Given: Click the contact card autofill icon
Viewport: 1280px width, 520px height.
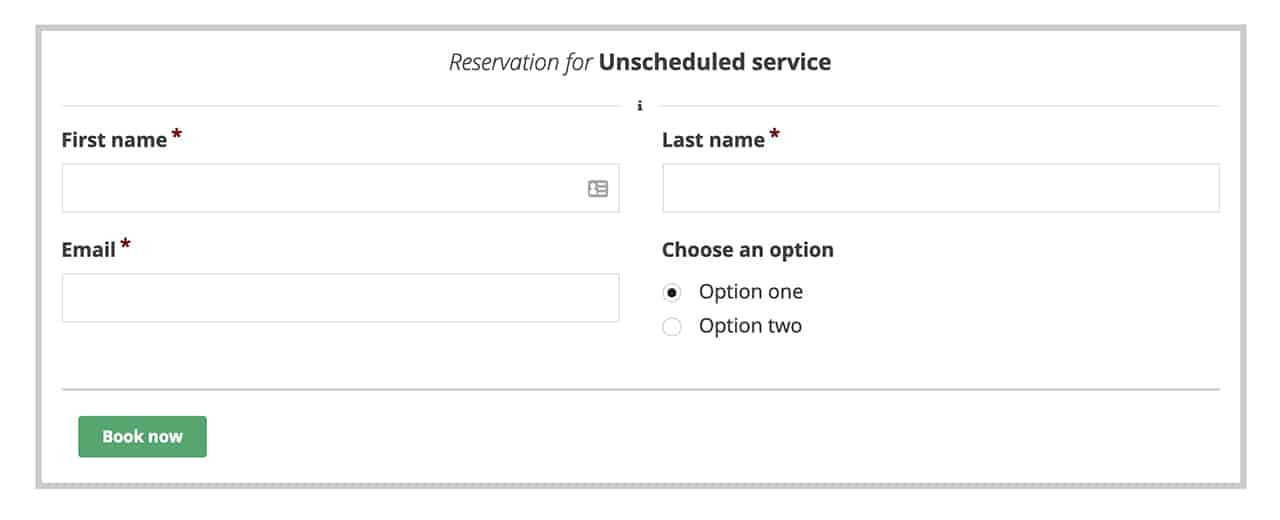Looking at the screenshot, I should [x=598, y=188].
